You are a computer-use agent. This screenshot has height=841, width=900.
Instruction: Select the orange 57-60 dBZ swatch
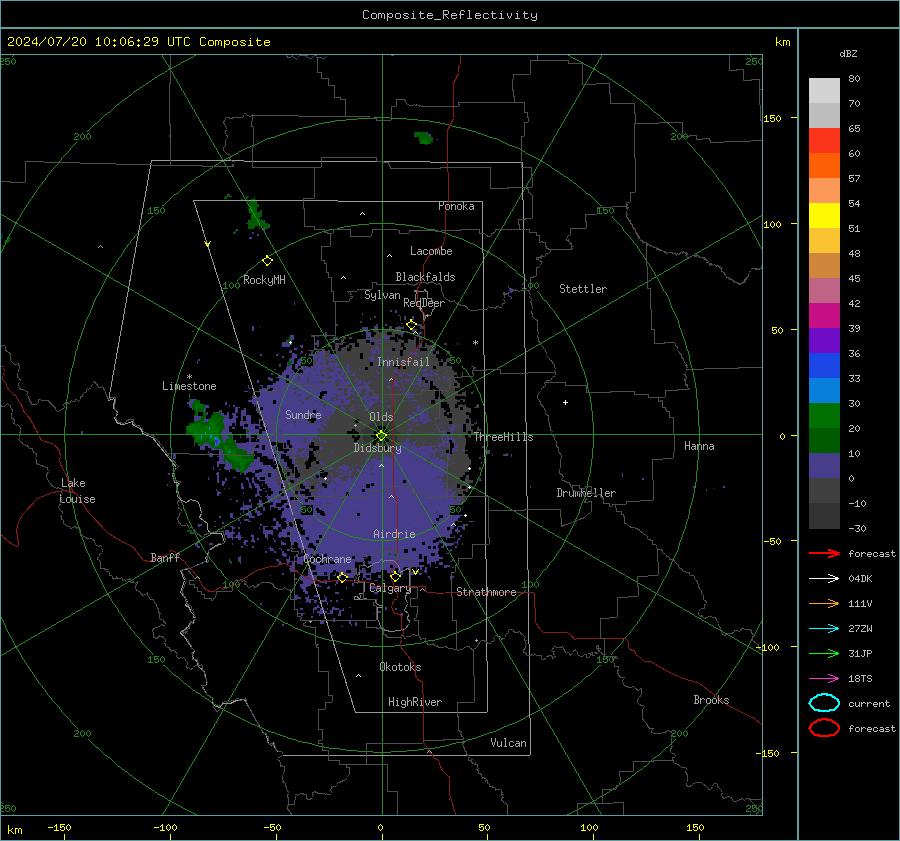pyautogui.click(x=824, y=166)
